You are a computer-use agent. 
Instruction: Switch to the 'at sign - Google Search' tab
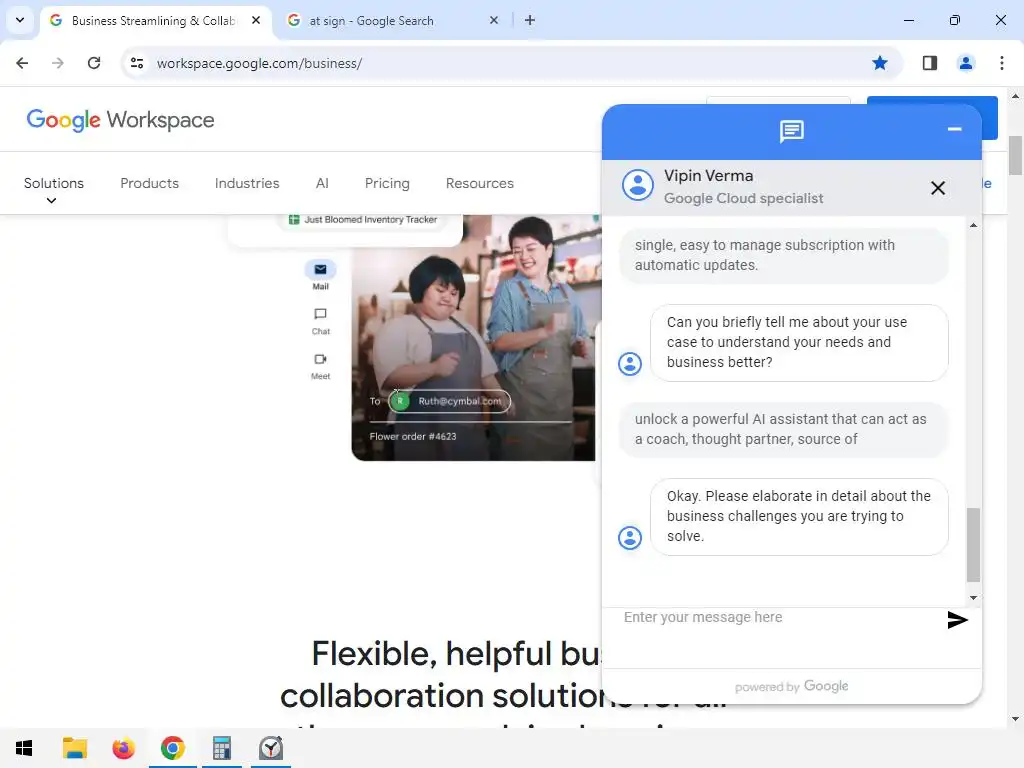391,20
